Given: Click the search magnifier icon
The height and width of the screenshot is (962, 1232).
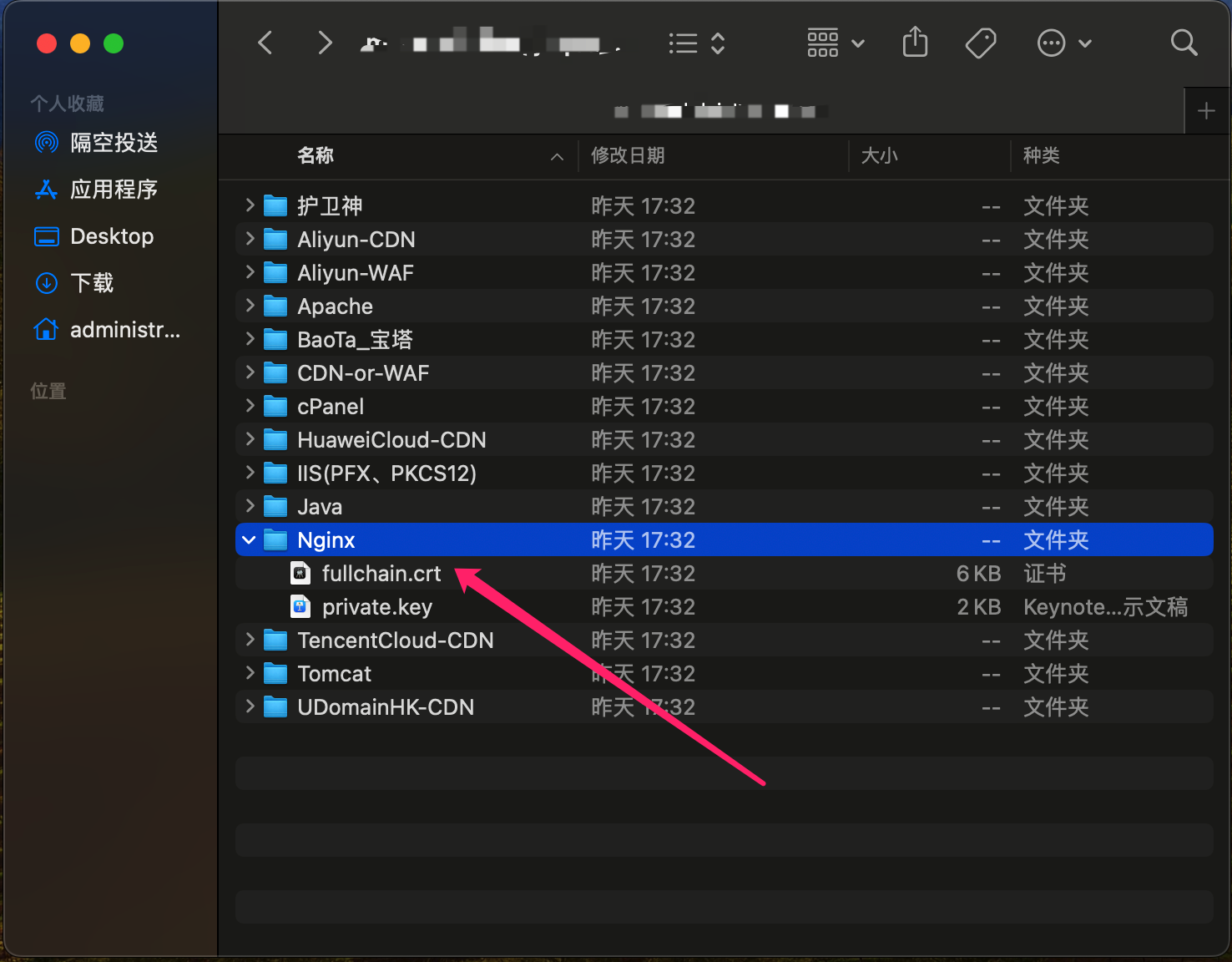Looking at the screenshot, I should (x=1183, y=43).
